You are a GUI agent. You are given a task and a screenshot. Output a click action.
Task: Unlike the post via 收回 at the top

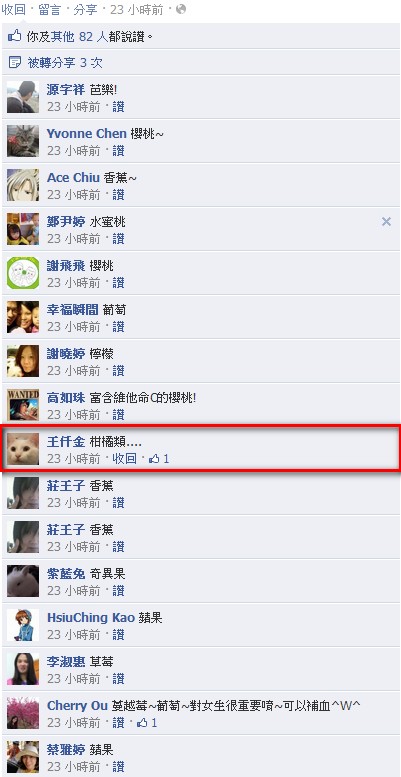pyautogui.click(x=13, y=9)
